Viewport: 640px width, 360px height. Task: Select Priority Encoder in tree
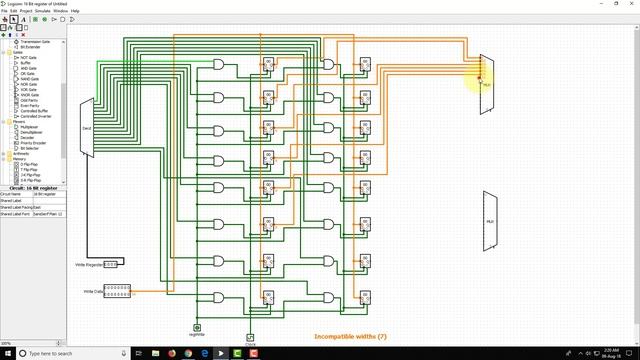(33, 143)
